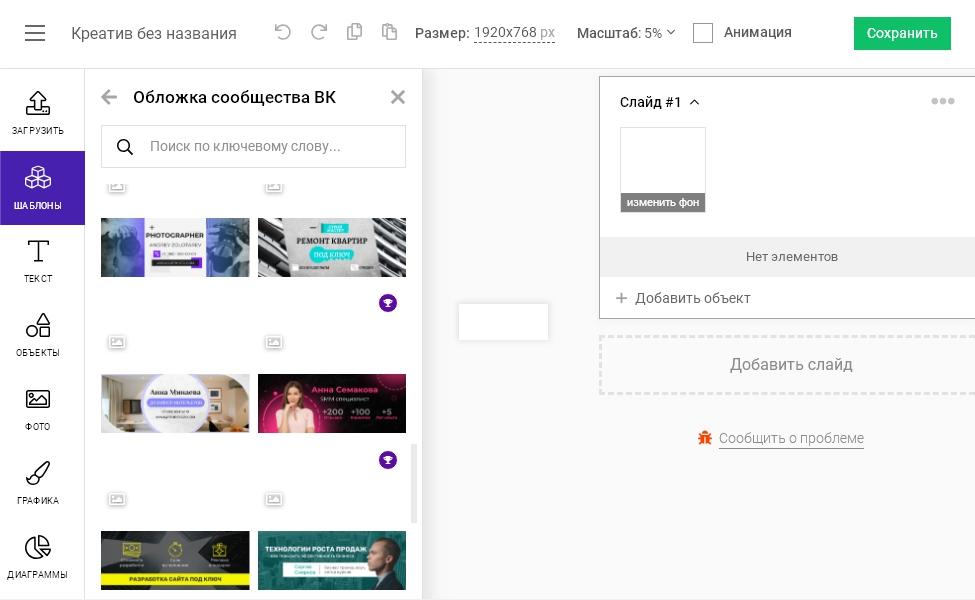This screenshot has width=975, height=600.
Task: Enable the Анимация checkbox
Action: pyautogui.click(x=703, y=33)
